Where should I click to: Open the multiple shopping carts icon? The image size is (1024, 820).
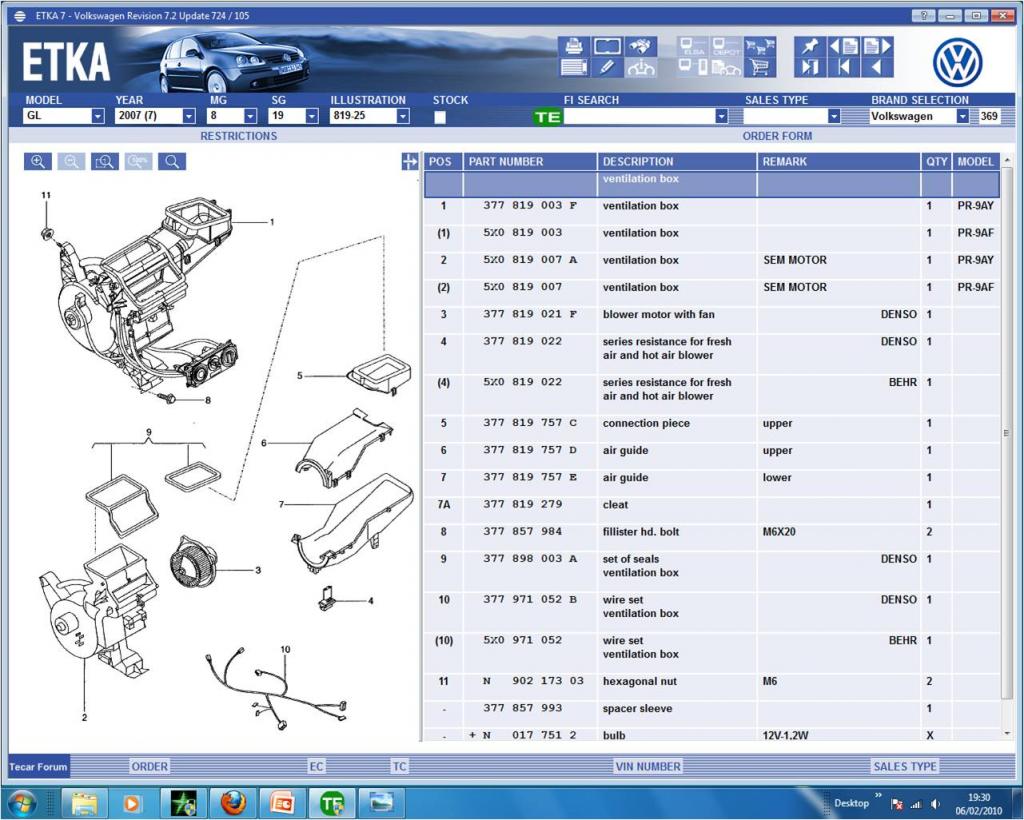tap(760, 46)
